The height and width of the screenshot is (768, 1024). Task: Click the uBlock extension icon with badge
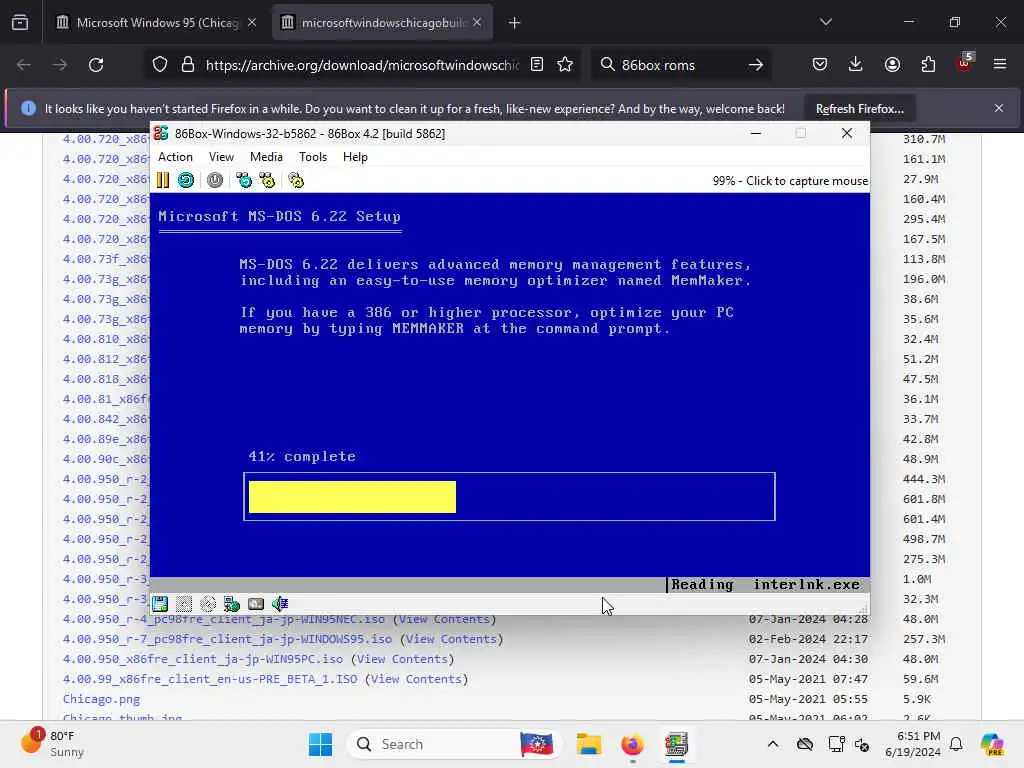tap(965, 63)
